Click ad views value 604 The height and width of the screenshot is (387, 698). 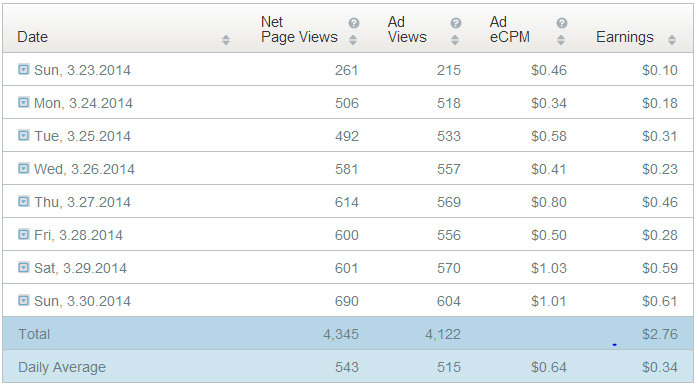(x=449, y=301)
